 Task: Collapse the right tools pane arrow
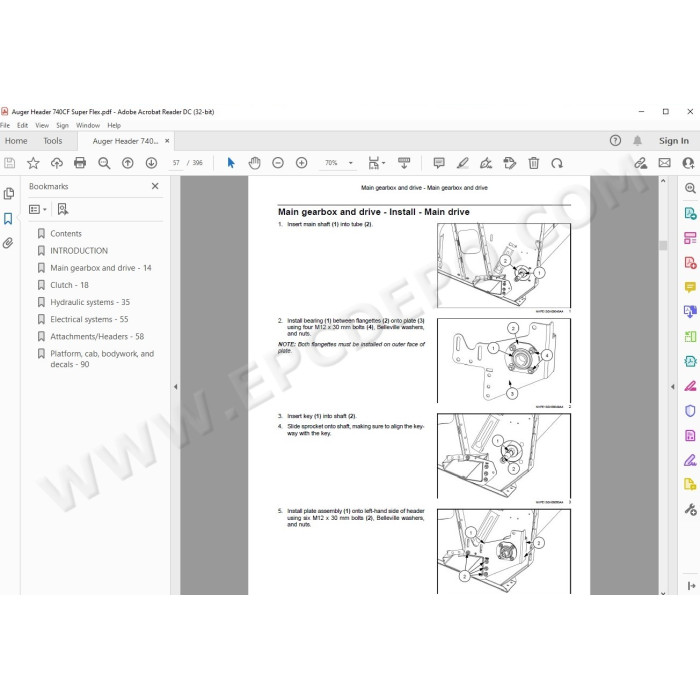point(673,387)
